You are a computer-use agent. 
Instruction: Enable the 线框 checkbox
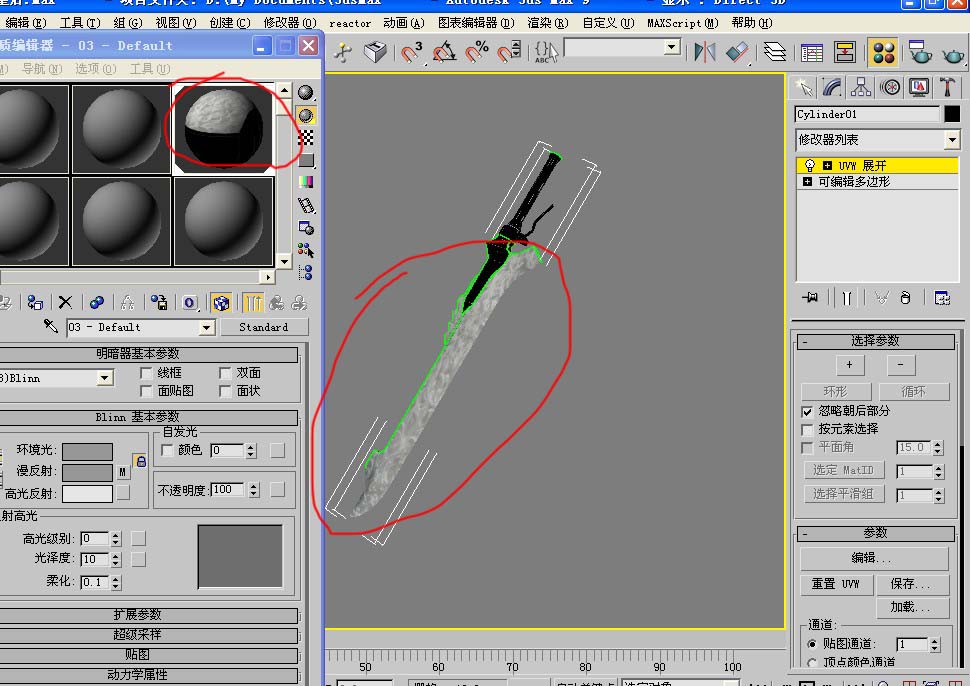(147, 373)
